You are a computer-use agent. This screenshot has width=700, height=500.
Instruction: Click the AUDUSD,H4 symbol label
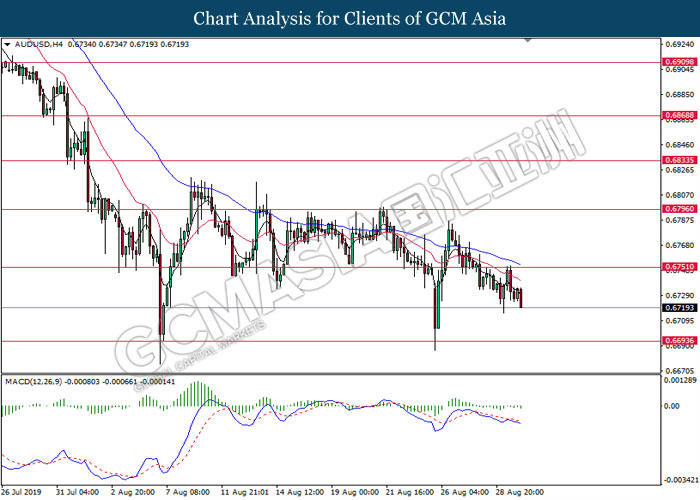point(35,45)
